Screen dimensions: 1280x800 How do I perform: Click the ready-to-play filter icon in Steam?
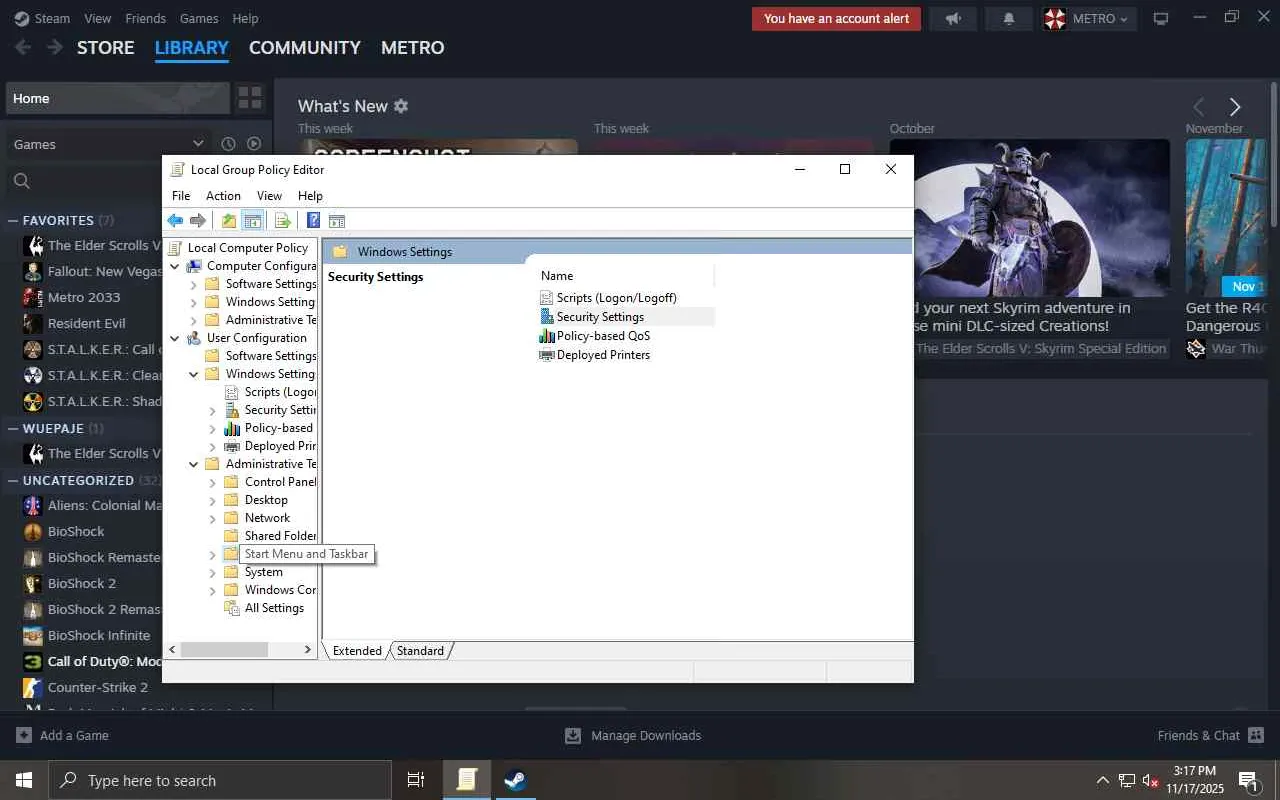254,144
